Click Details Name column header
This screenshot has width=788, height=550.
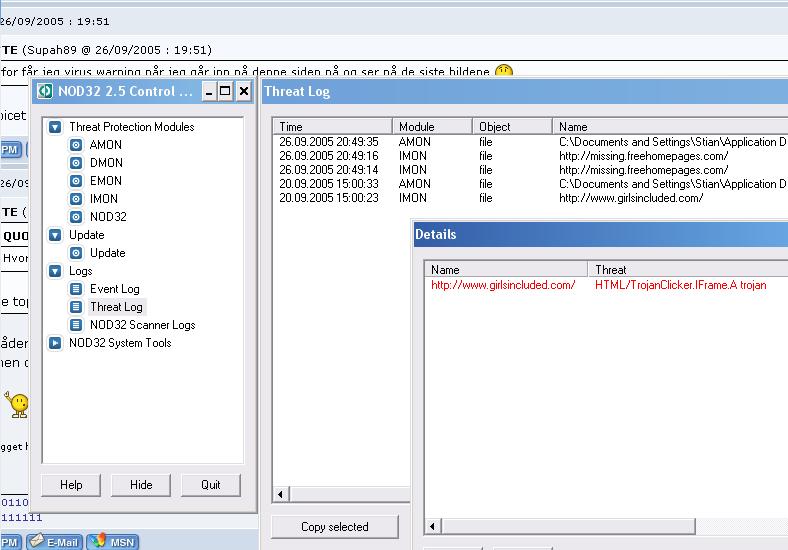pos(506,269)
